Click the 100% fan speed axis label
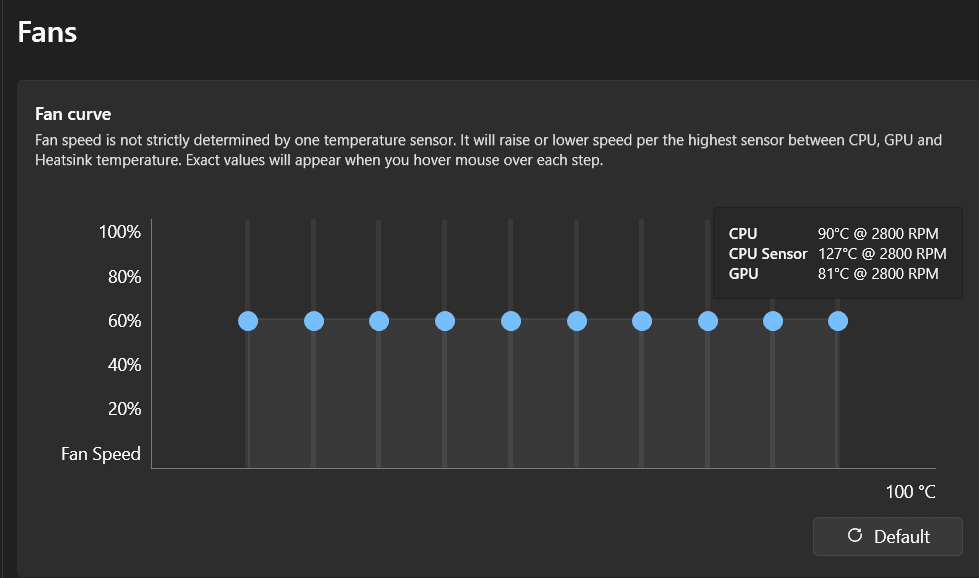 tap(120, 232)
